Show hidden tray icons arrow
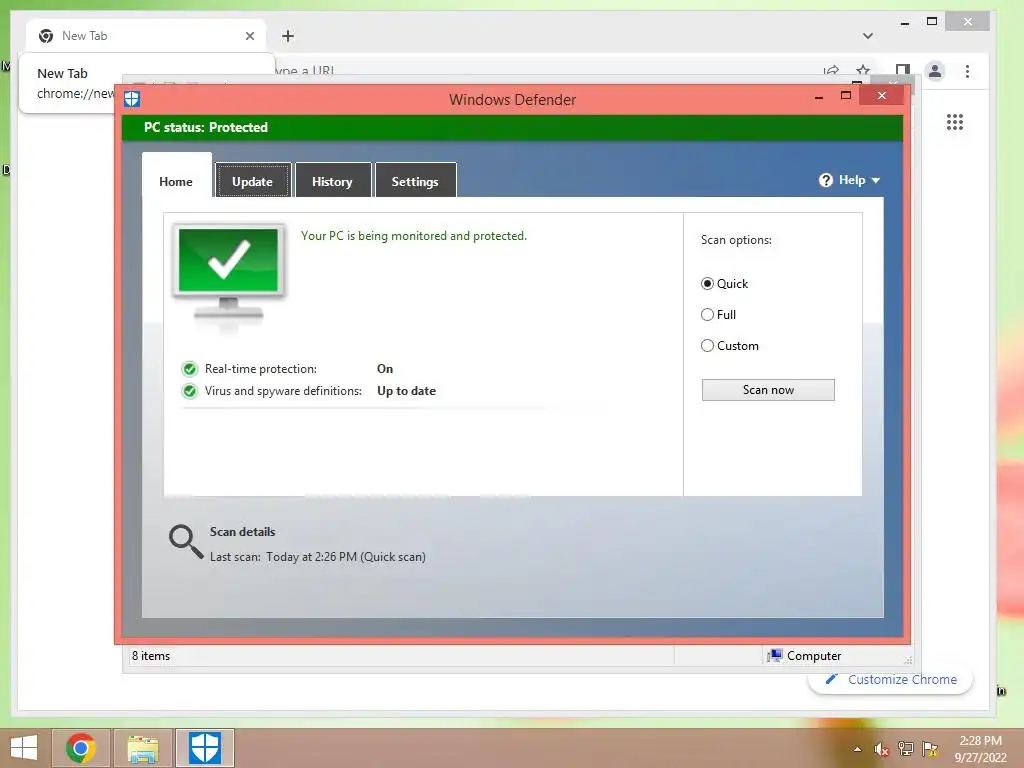Image resolution: width=1024 pixels, height=768 pixels. click(x=857, y=749)
